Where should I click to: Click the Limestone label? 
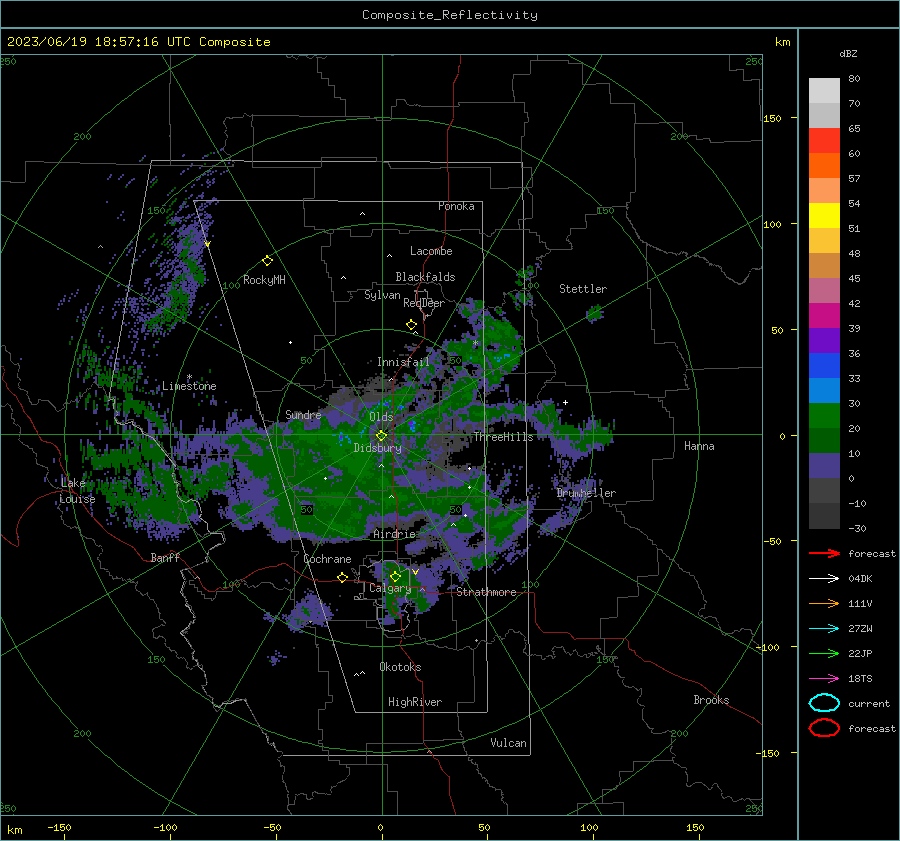click(x=189, y=386)
